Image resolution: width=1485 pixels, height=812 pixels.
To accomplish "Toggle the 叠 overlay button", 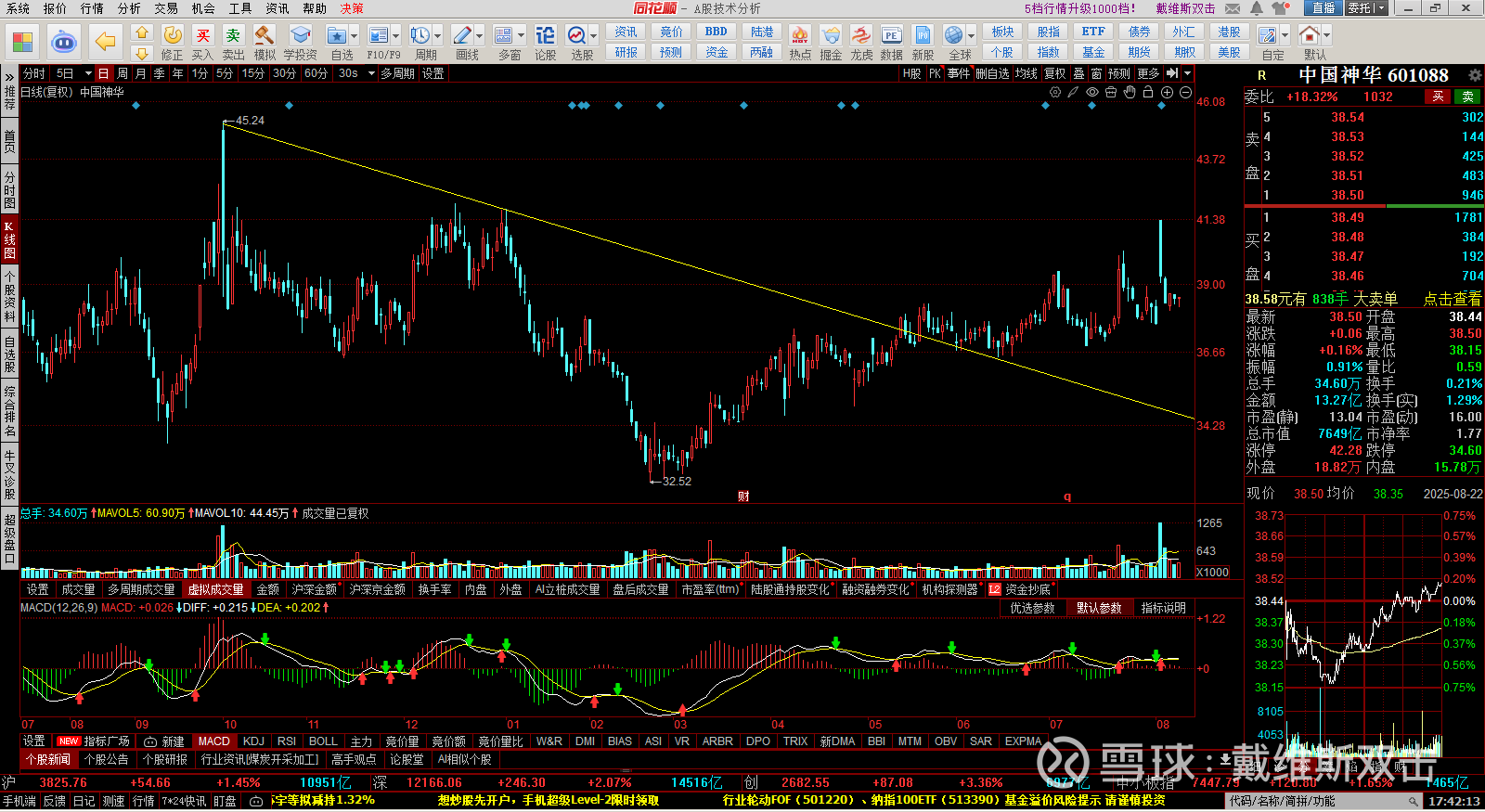I will pos(1078,73).
